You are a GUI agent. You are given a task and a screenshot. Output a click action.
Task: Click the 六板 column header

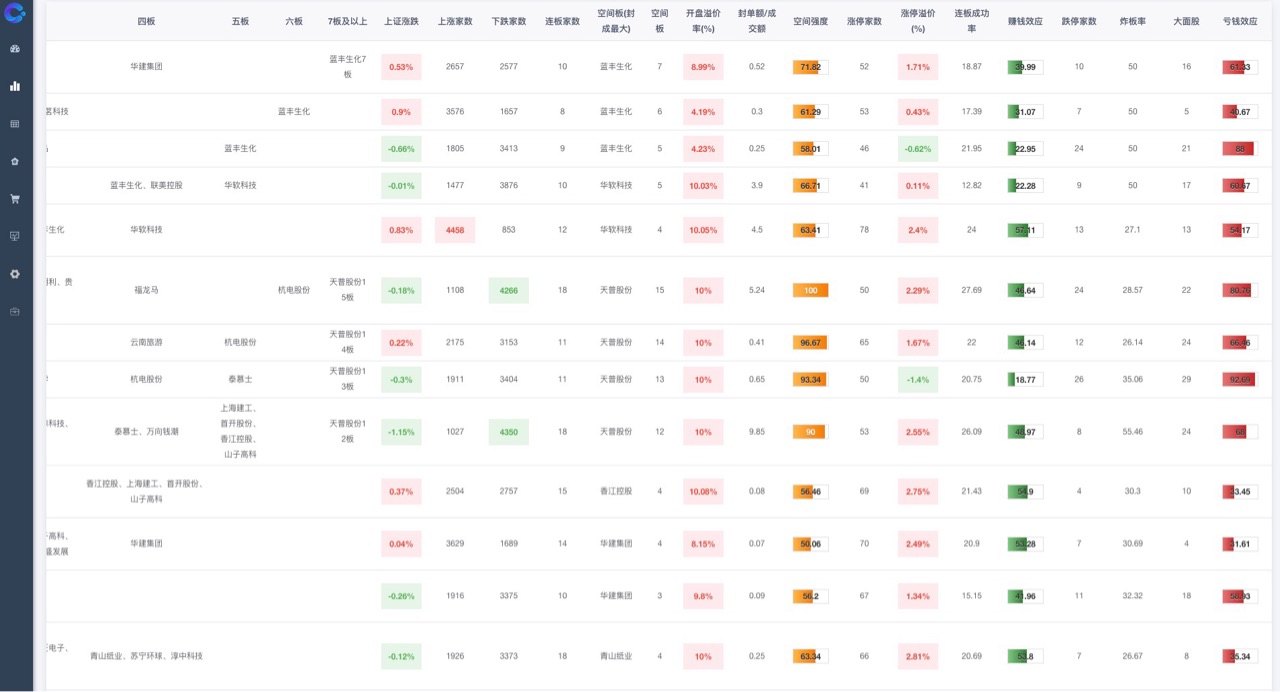point(294,21)
